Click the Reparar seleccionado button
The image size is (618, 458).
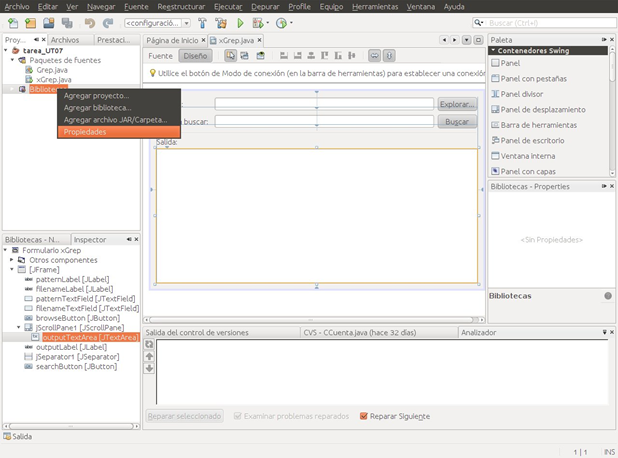click(184, 416)
